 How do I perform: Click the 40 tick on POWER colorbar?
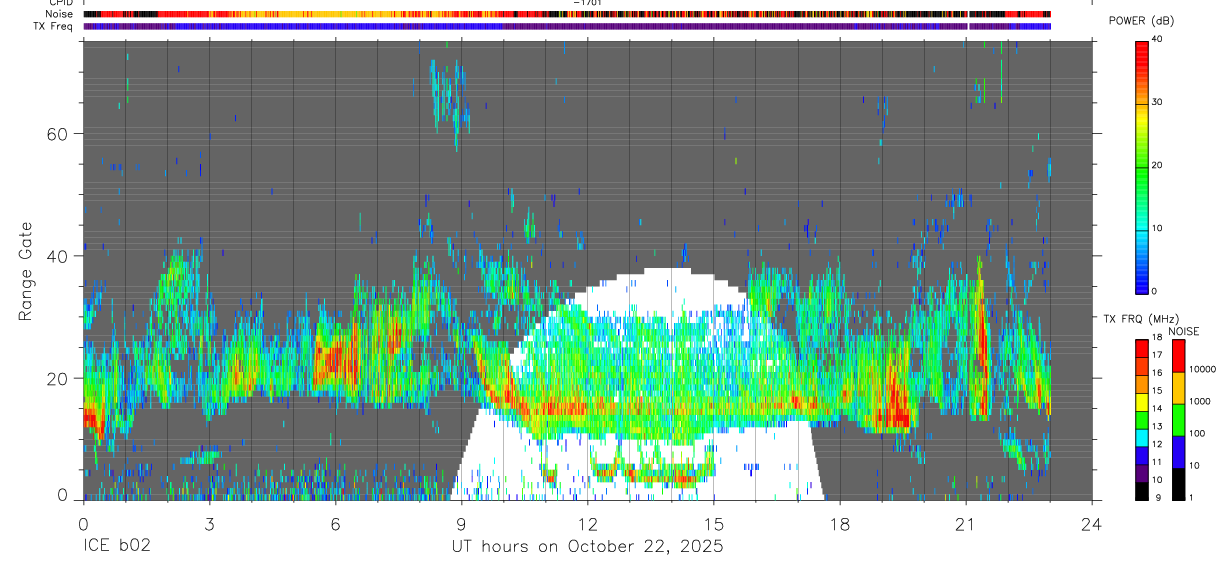(x=1158, y=39)
